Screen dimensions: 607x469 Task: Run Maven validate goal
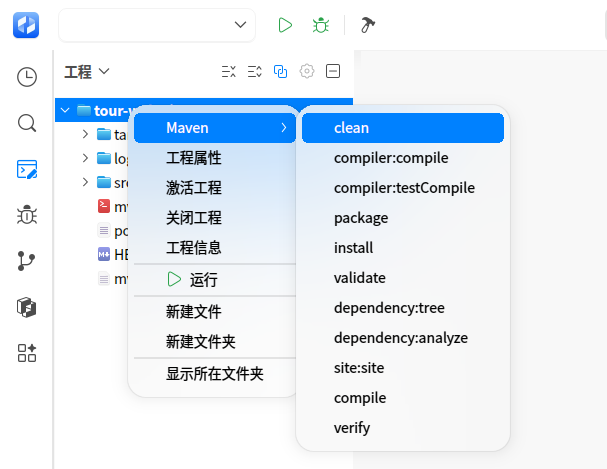tap(403, 278)
